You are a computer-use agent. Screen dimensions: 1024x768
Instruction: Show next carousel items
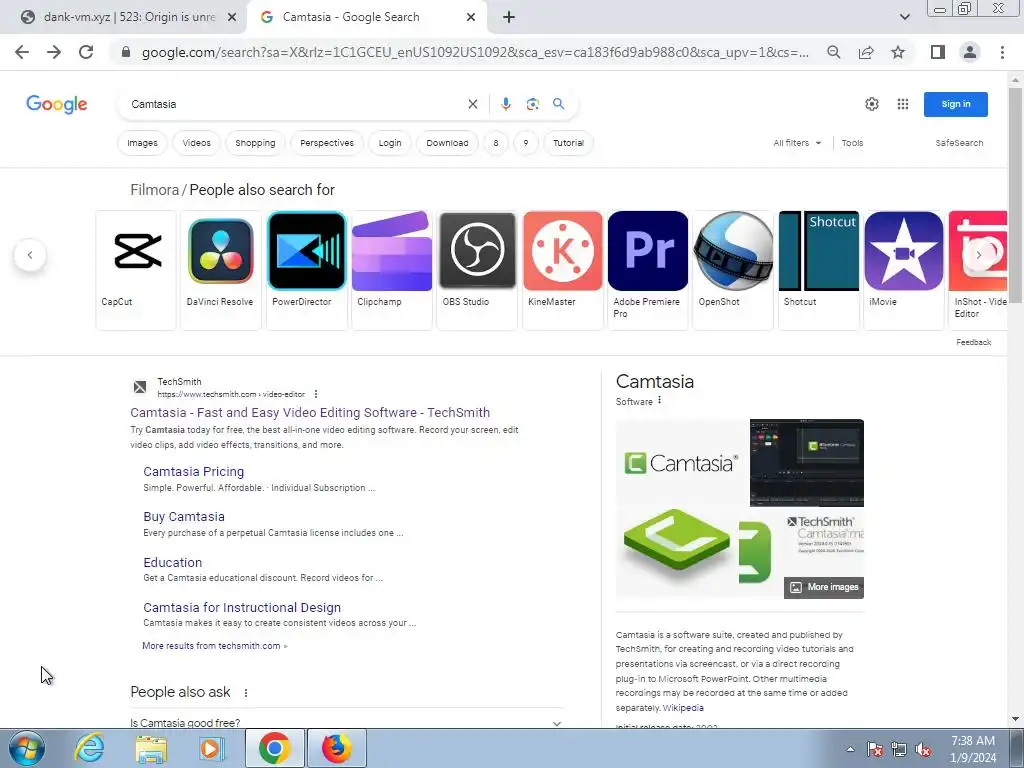coord(978,255)
